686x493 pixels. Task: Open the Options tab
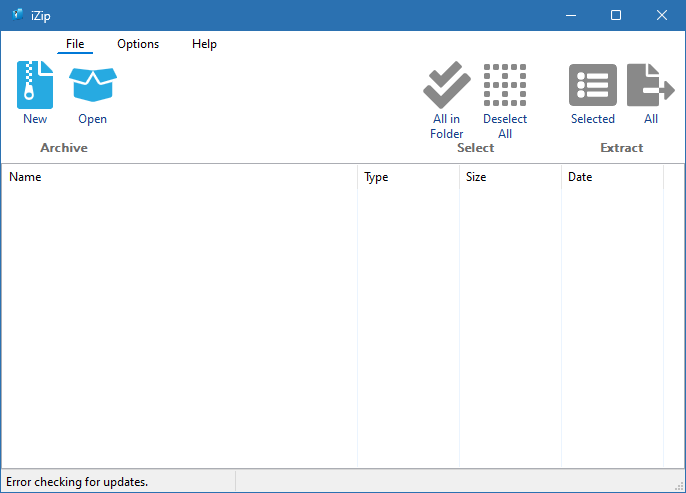click(138, 44)
